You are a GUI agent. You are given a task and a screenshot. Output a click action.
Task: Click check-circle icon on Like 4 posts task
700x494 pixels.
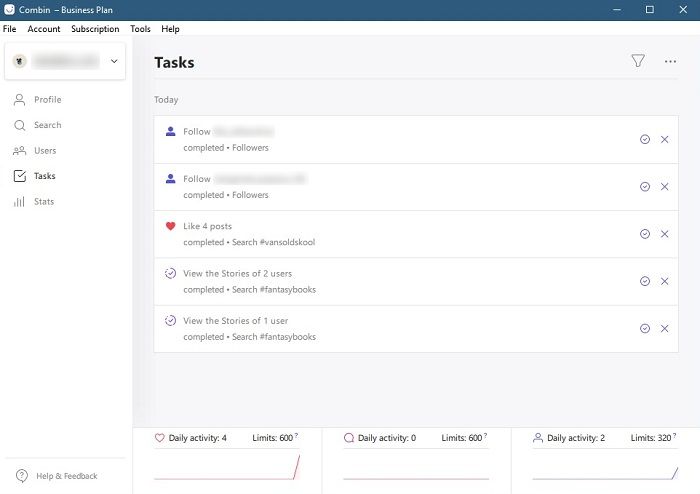pyautogui.click(x=645, y=234)
